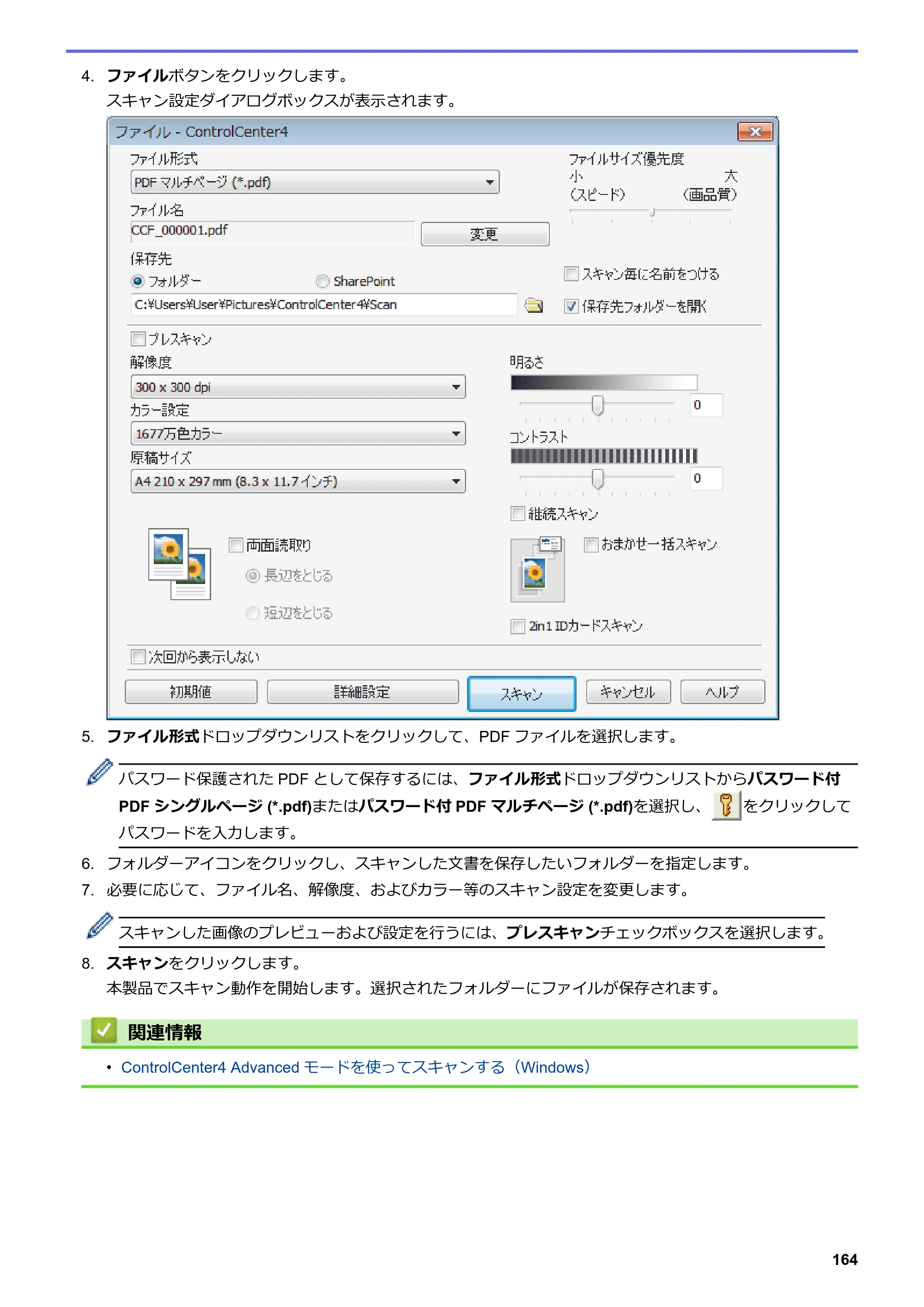Viewport: 924px width, 1307px height.
Task: Click the 明るさ value box showing 0
Action: pos(706,405)
